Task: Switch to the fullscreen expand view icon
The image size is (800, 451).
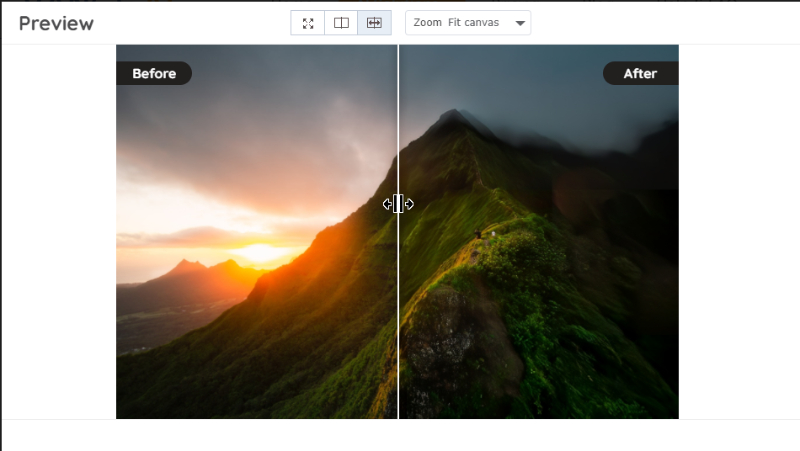Action: (x=308, y=23)
